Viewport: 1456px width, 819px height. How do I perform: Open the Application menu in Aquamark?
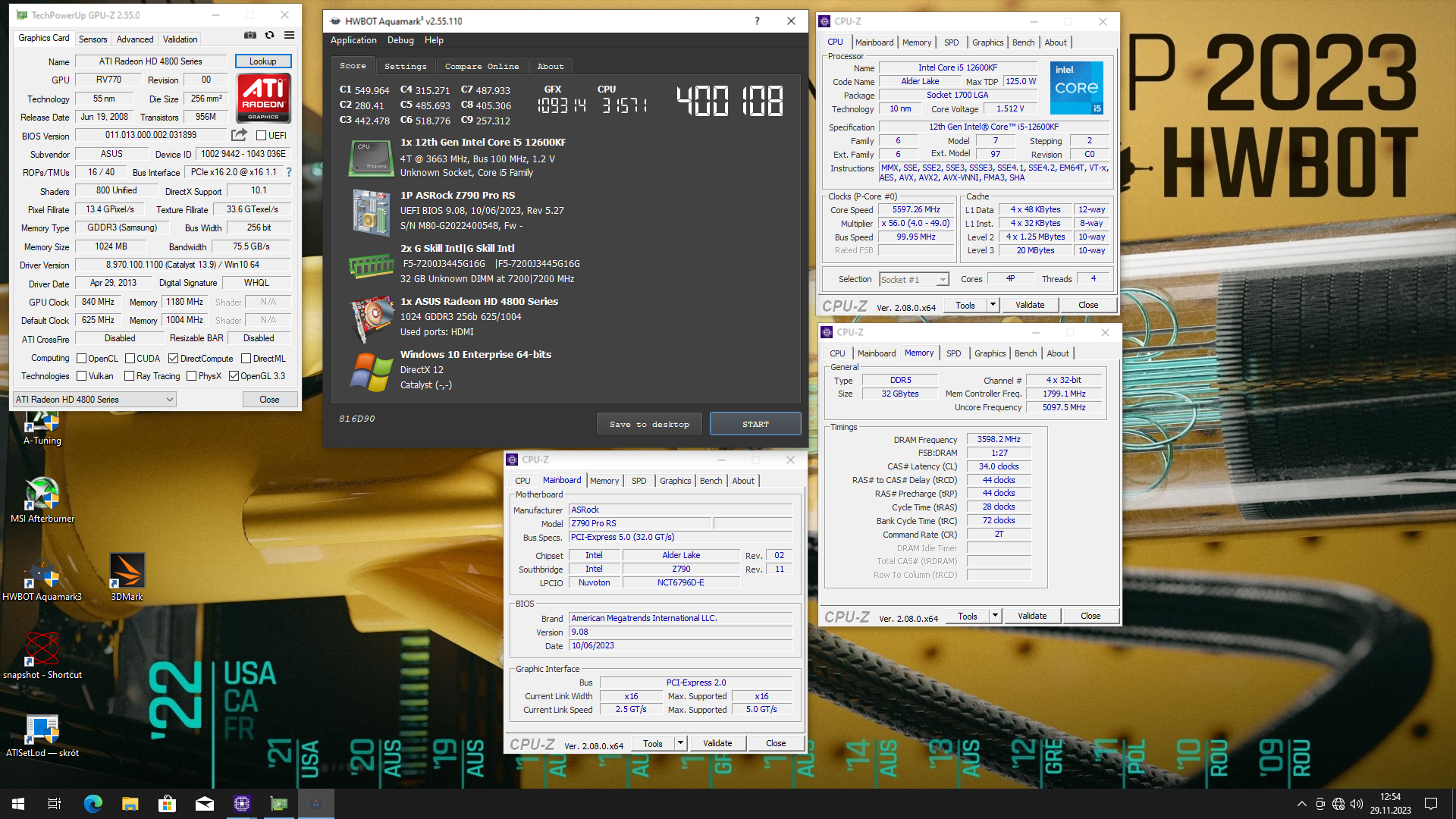(x=353, y=40)
